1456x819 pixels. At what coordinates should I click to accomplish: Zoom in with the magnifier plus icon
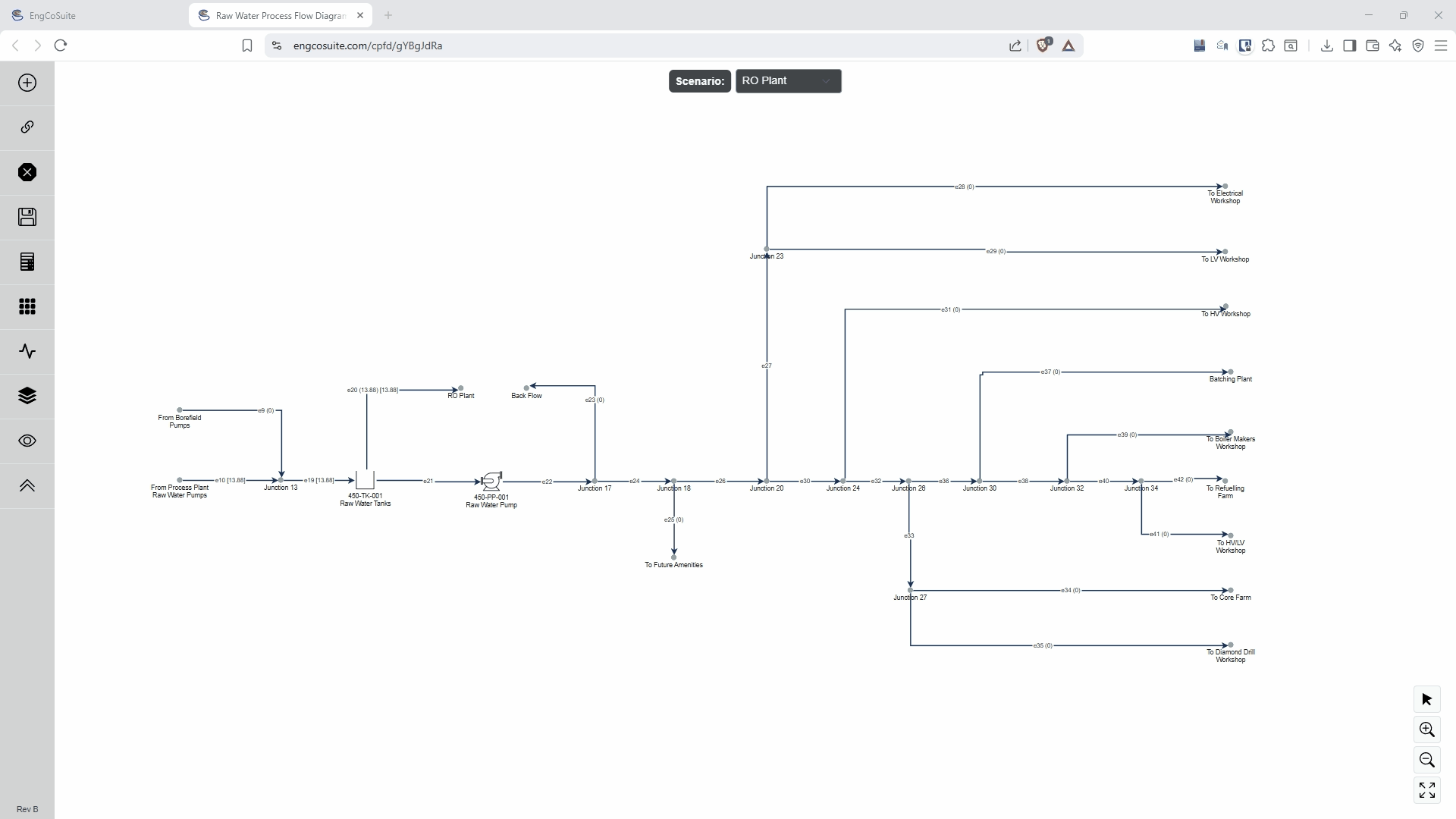click(x=1426, y=730)
